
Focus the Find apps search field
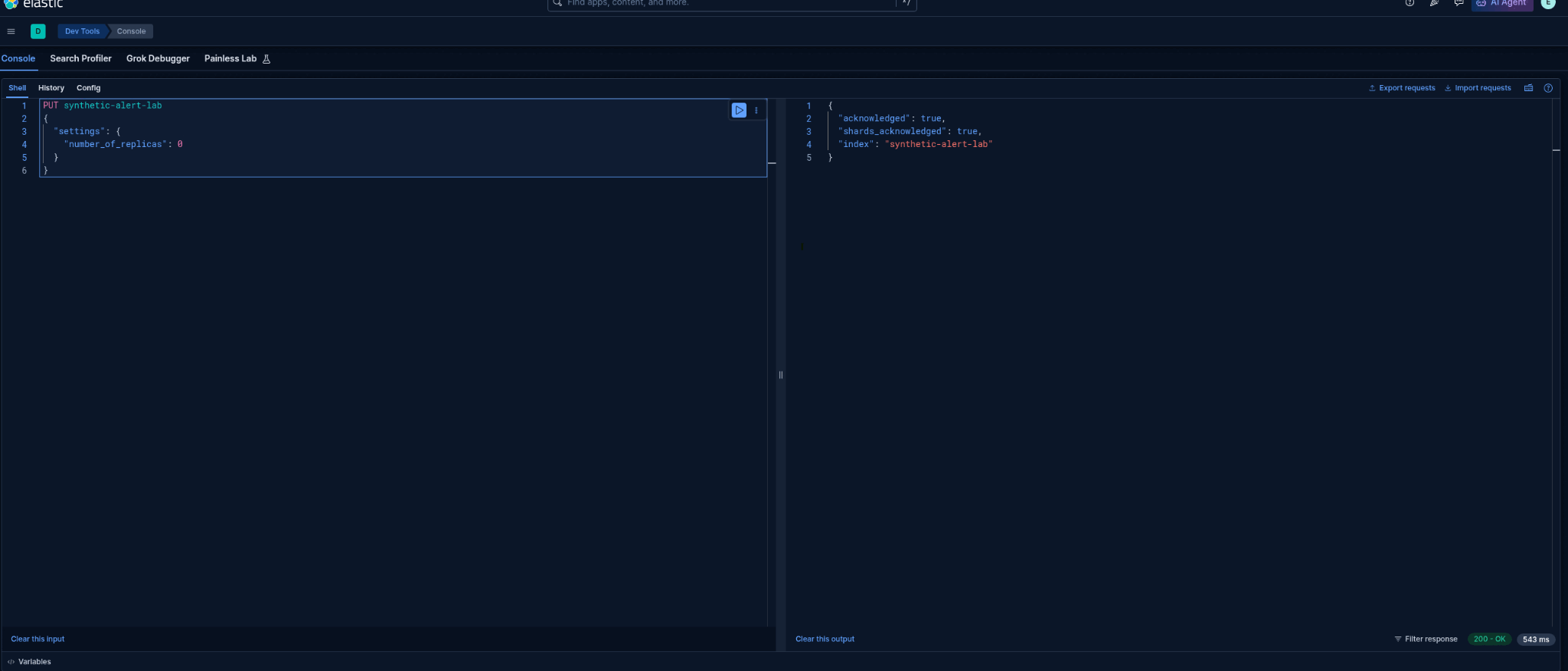coord(731,4)
